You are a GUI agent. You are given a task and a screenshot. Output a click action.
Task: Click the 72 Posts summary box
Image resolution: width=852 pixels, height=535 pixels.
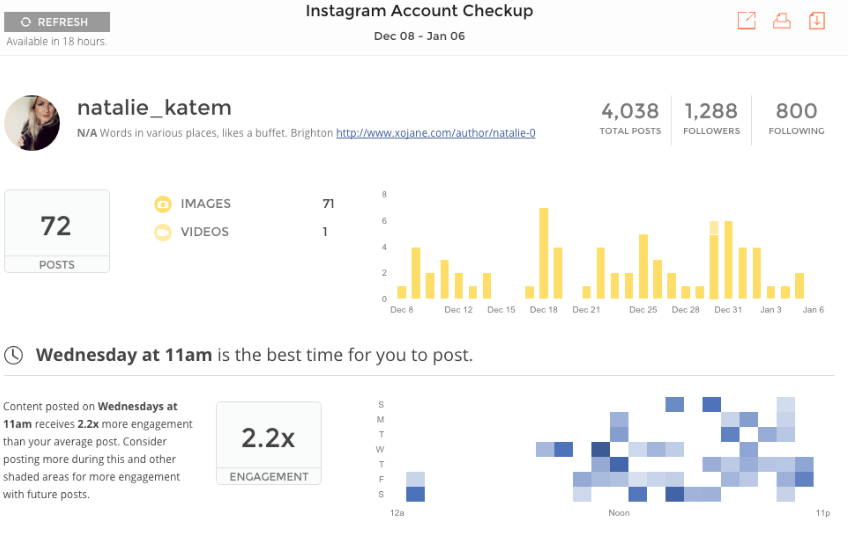click(57, 232)
